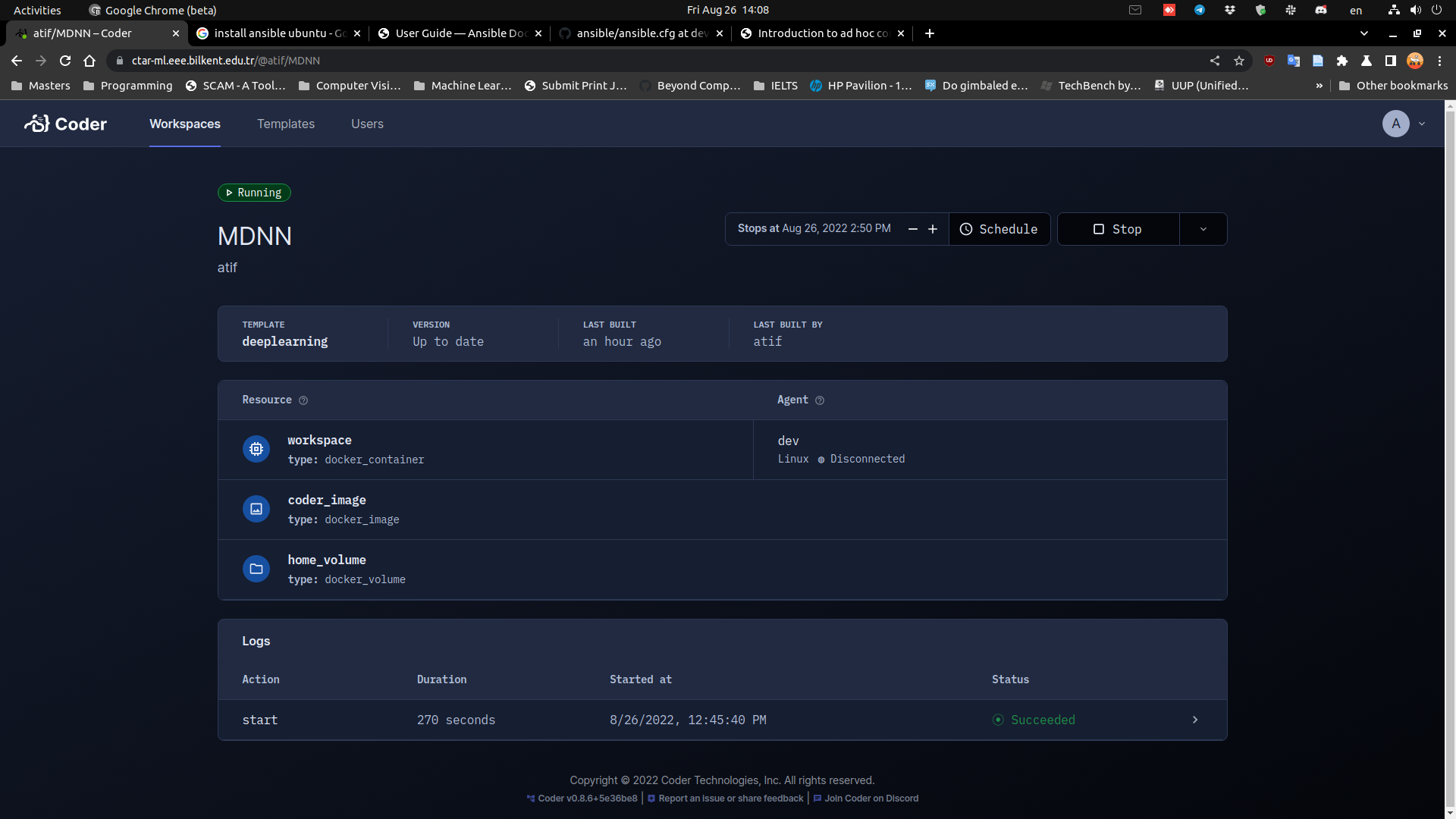Open the Masters bookmark folder
Screen dimensions: 1456x819
point(41,86)
